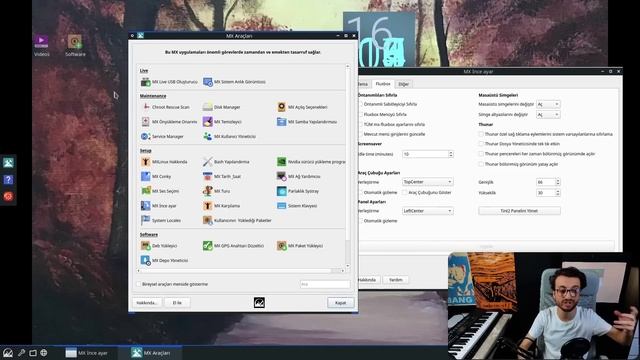This screenshot has width=640, height=360.
Task: Launch MX Temizleyici cleaner
Action: tap(222, 122)
